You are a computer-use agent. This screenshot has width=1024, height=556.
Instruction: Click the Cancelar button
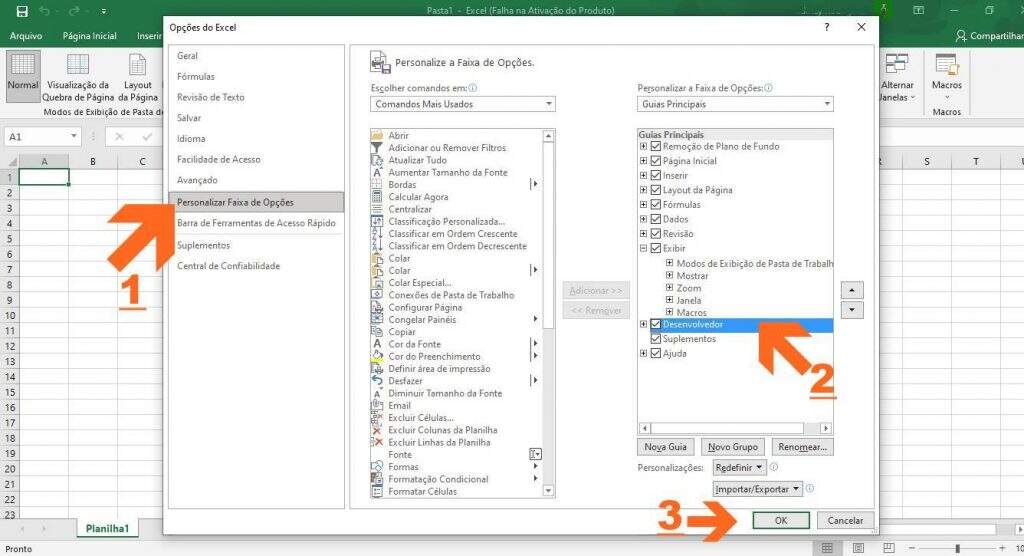(x=845, y=521)
